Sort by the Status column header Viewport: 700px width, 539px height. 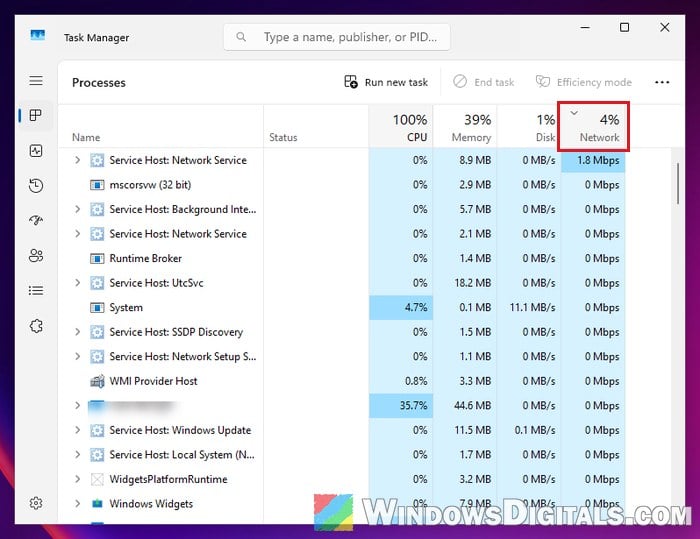(316, 126)
